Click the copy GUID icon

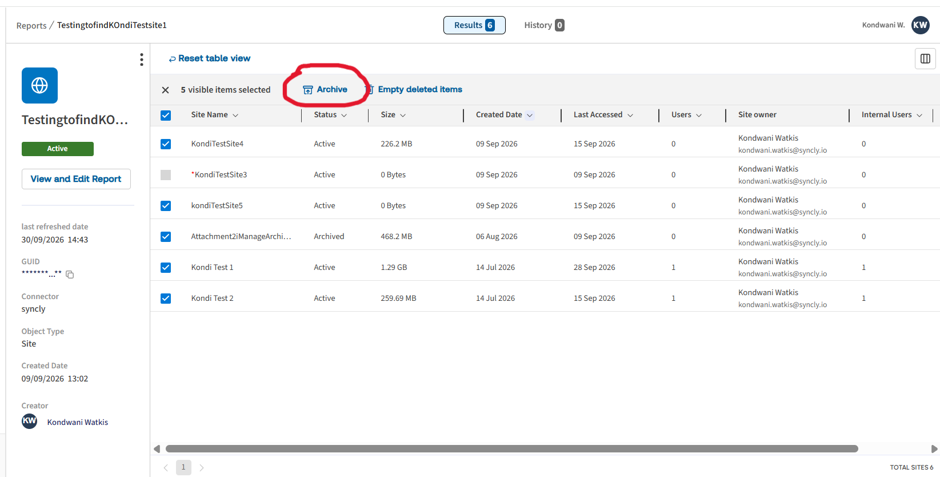[x=70, y=274]
